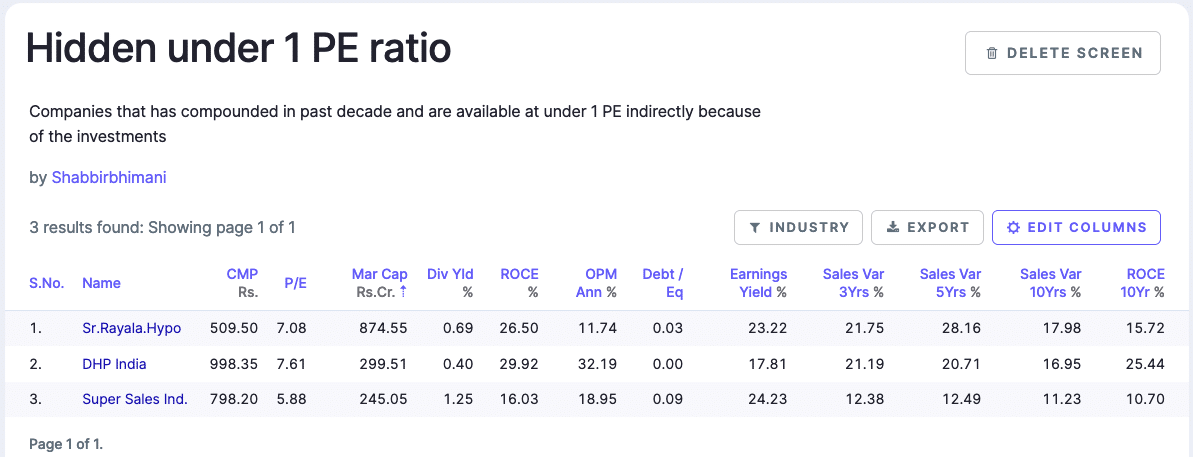1193x457 pixels.
Task: Open the Shabbirbhimani author profile link
Action: coord(109,177)
